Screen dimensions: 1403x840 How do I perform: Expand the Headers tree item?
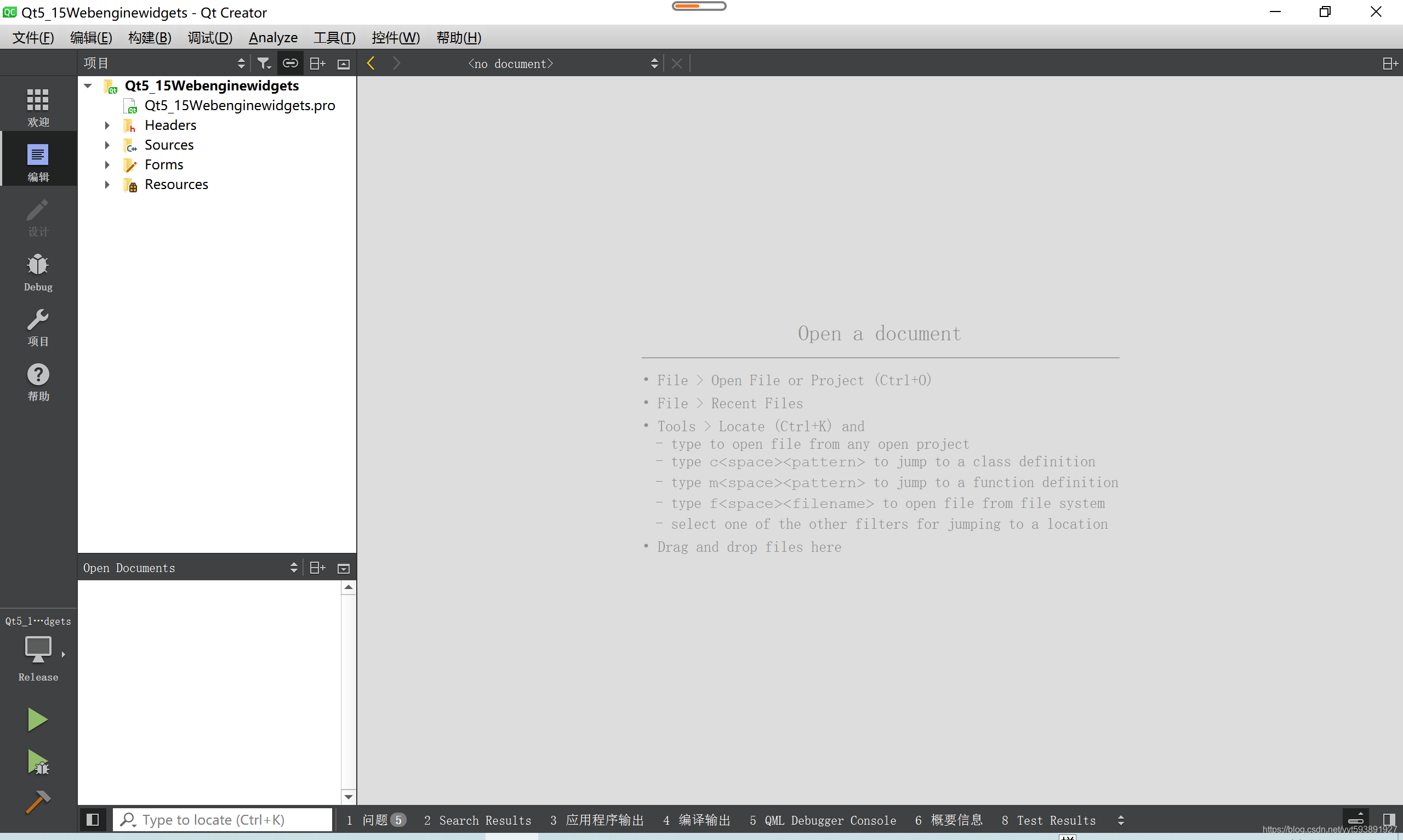coord(108,125)
